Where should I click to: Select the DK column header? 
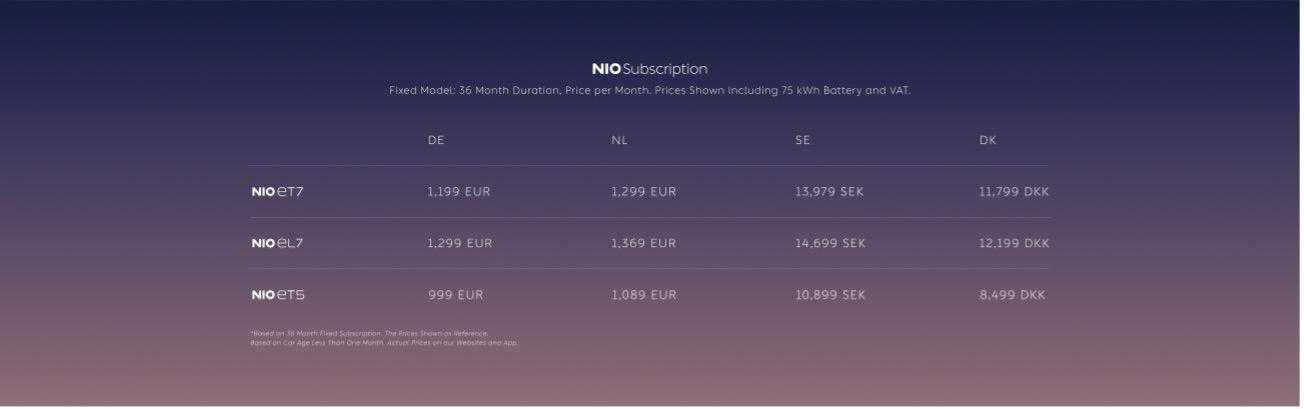click(x=988, y=141)
